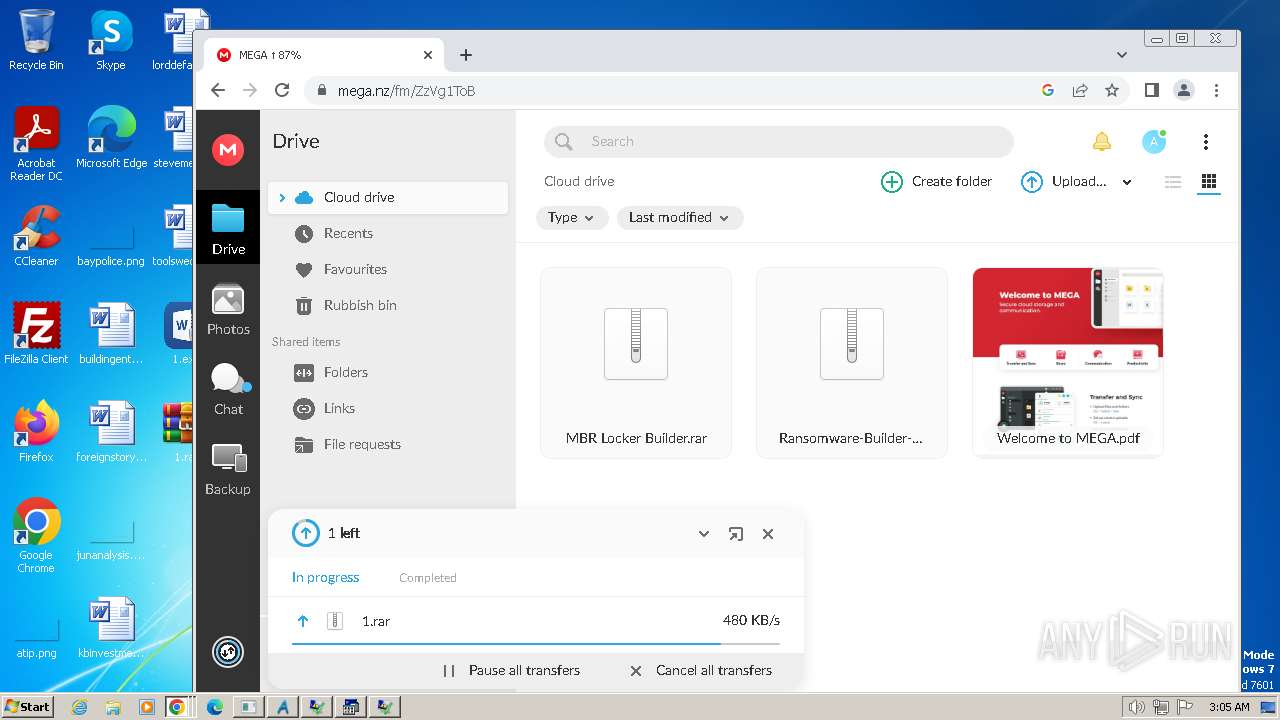Screen dimensions: 1280x720
Task: Click the Upload button
Action: tap(1063, 181)
